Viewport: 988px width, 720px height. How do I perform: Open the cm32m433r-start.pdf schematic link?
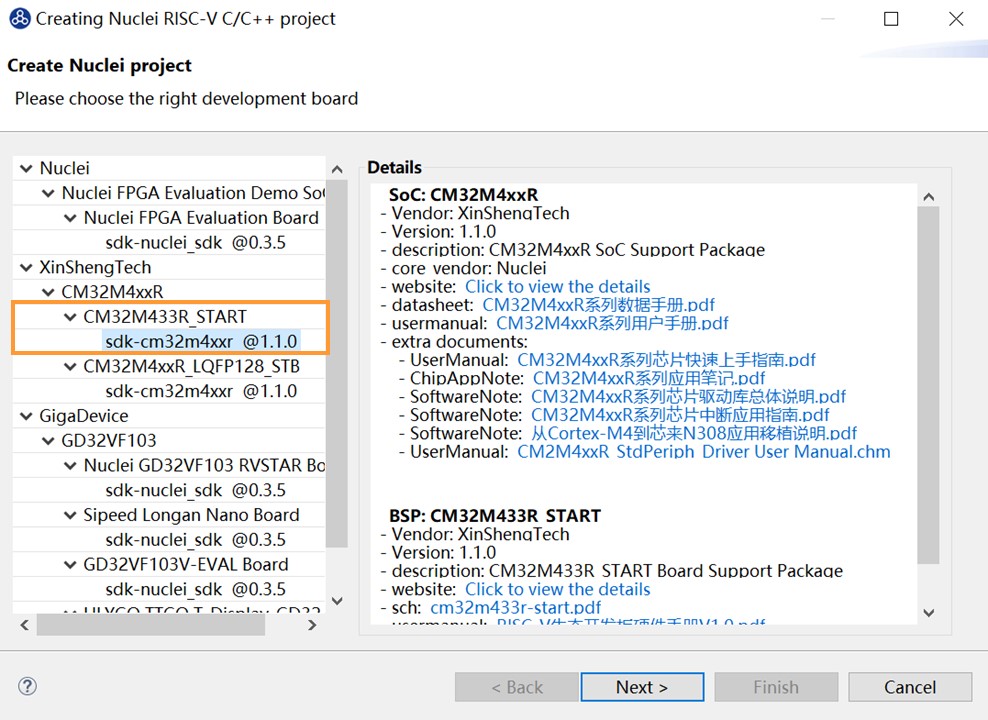point(515,608)
